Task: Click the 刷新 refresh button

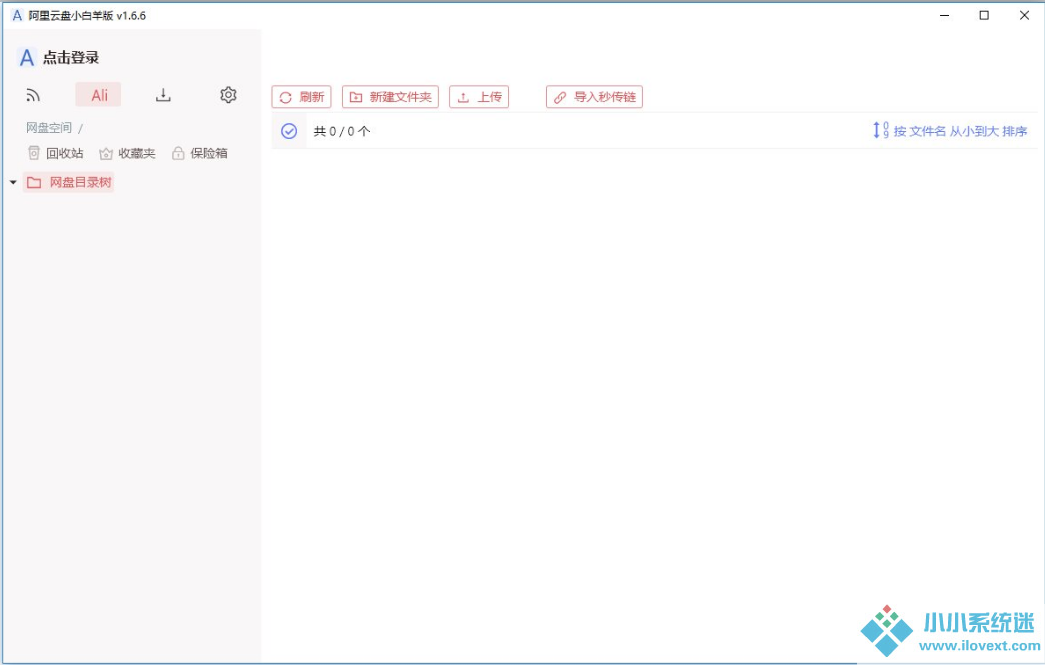Action: [x=301, y=97]
